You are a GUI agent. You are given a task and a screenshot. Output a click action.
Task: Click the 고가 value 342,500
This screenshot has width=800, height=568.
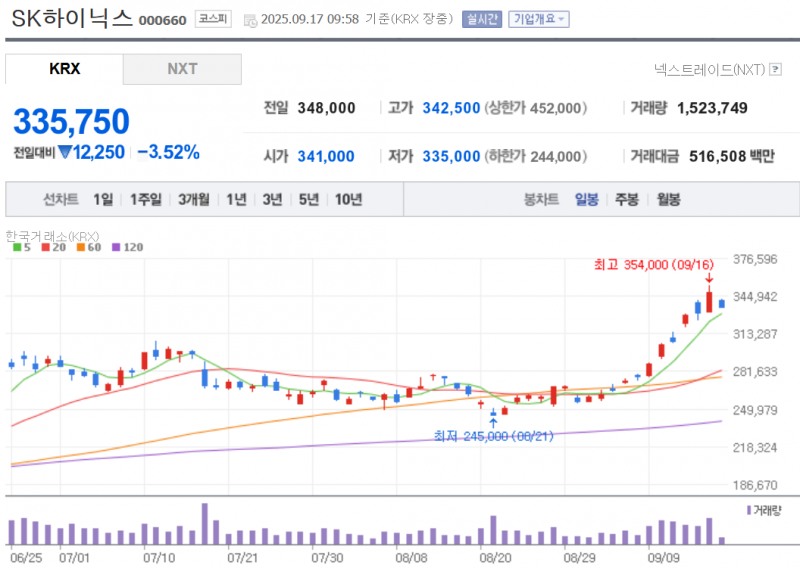[x=452, y=108]
